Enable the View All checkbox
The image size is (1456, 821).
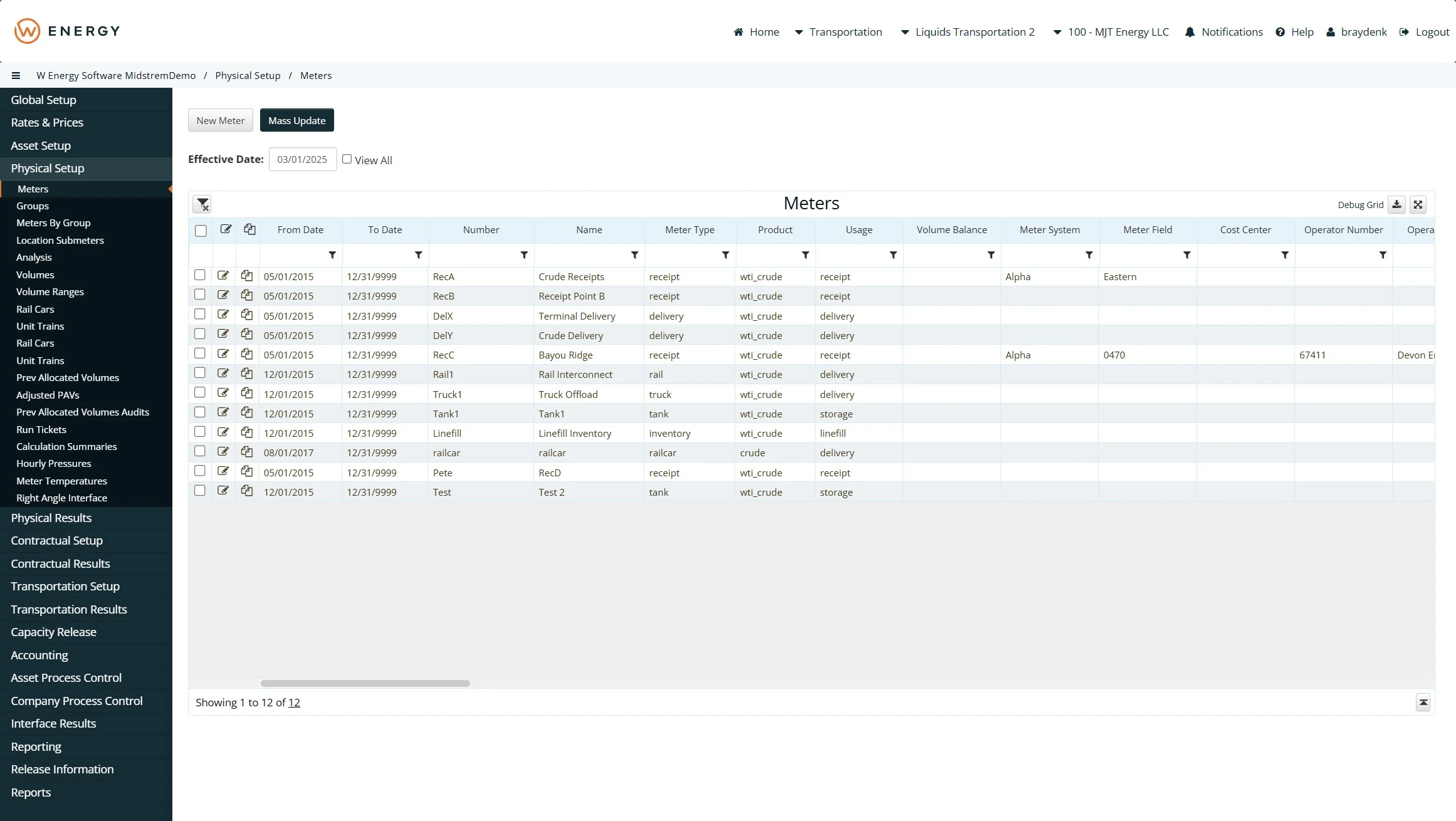[x=347, y=159]
